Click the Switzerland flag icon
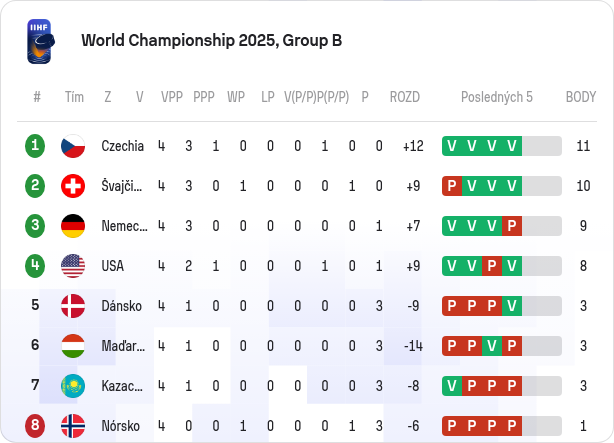The image size is (614, 443). (73, 186)
